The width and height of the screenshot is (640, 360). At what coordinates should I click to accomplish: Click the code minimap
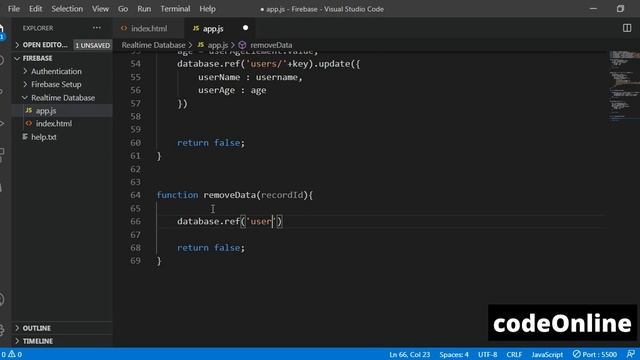(x=624, y=86)
